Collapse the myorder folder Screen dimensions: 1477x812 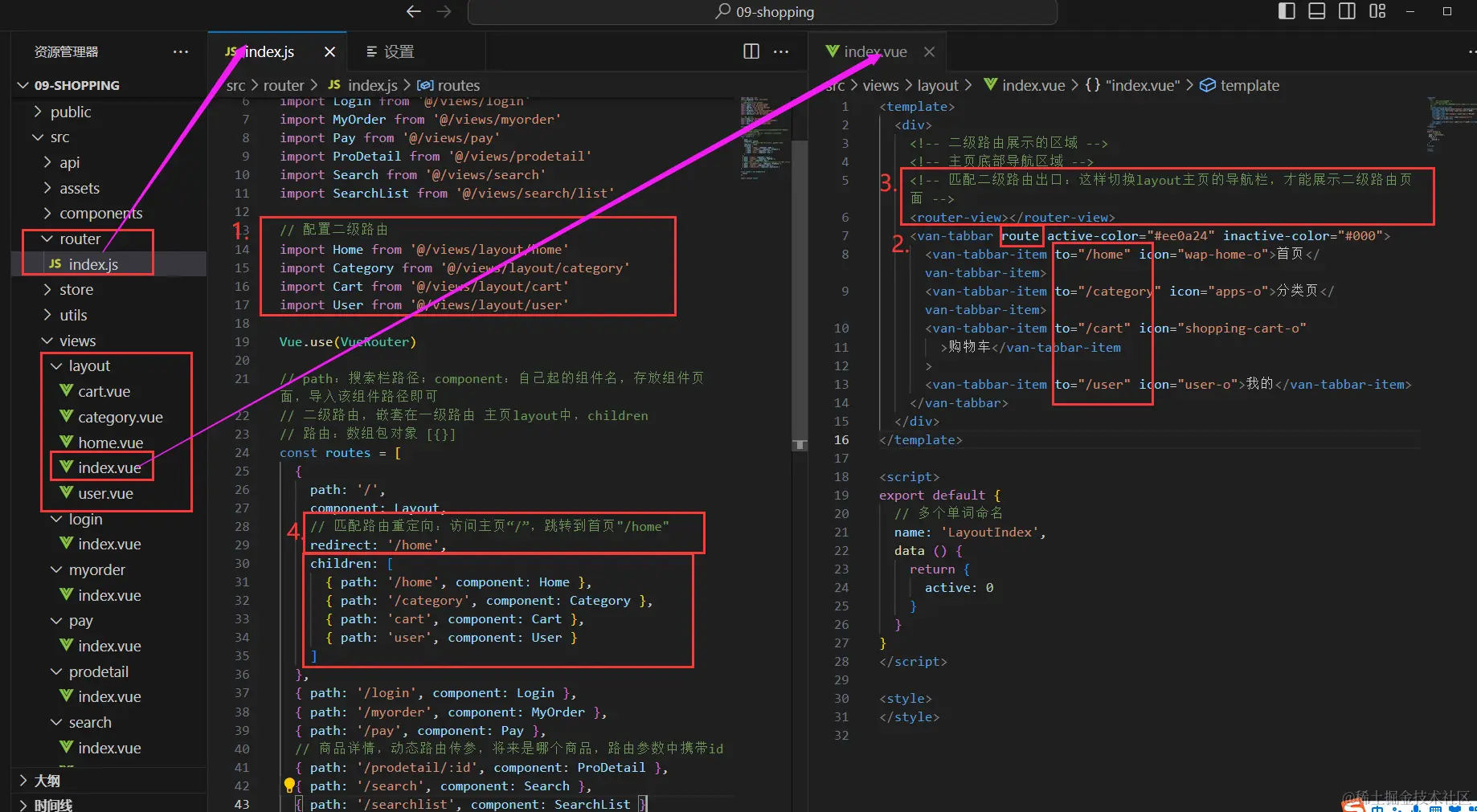96,569
